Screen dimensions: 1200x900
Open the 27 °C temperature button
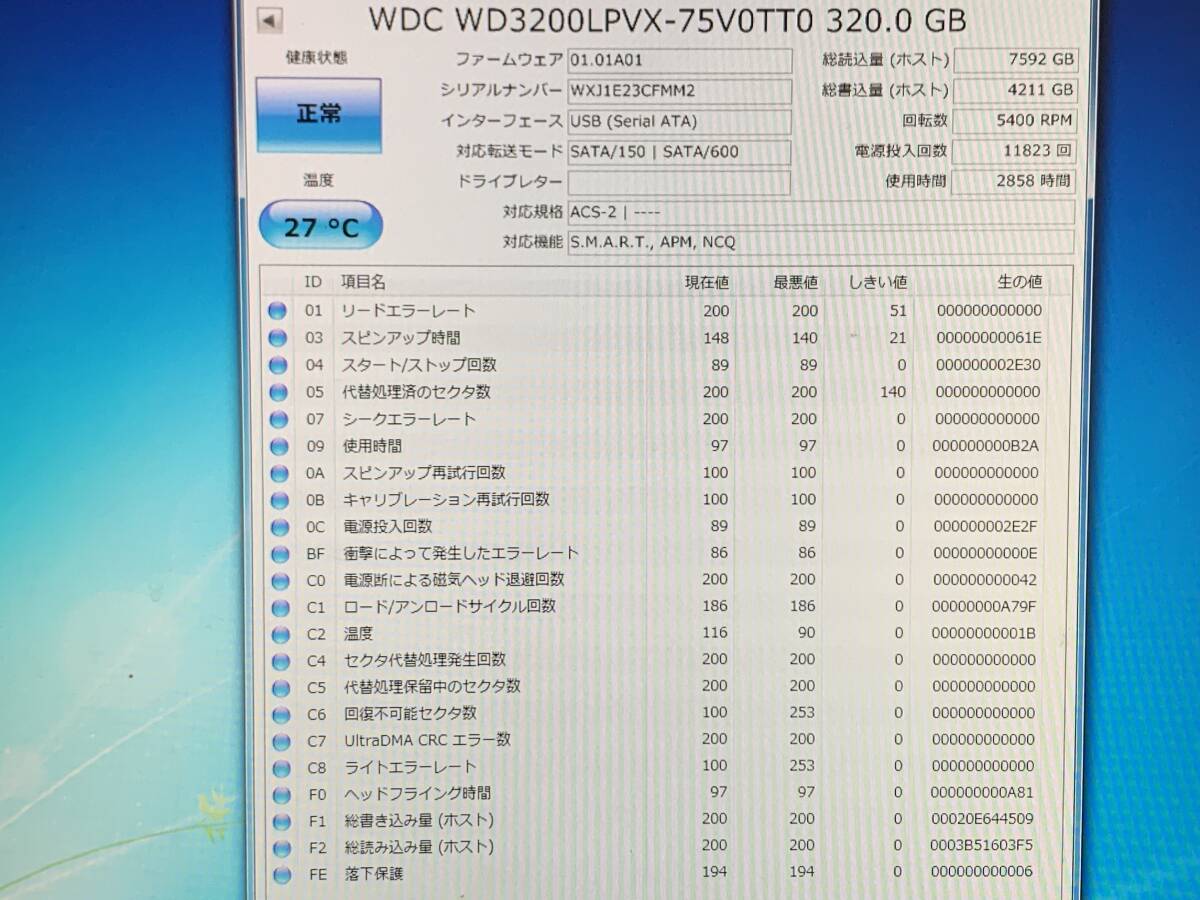pos(320,226)
